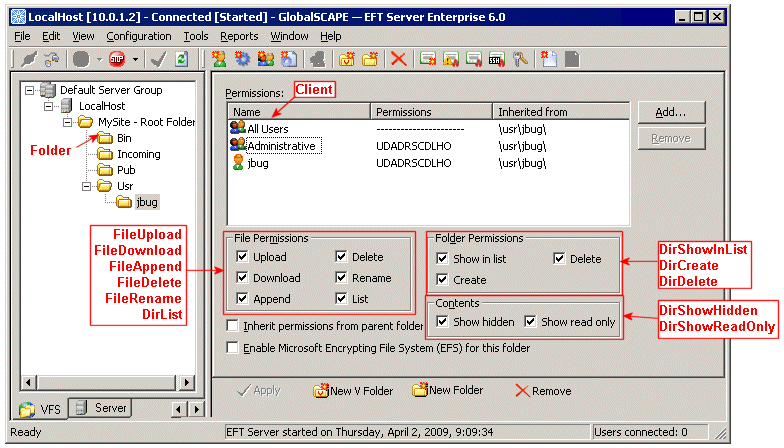Click the New User toolbar icon

219,59
